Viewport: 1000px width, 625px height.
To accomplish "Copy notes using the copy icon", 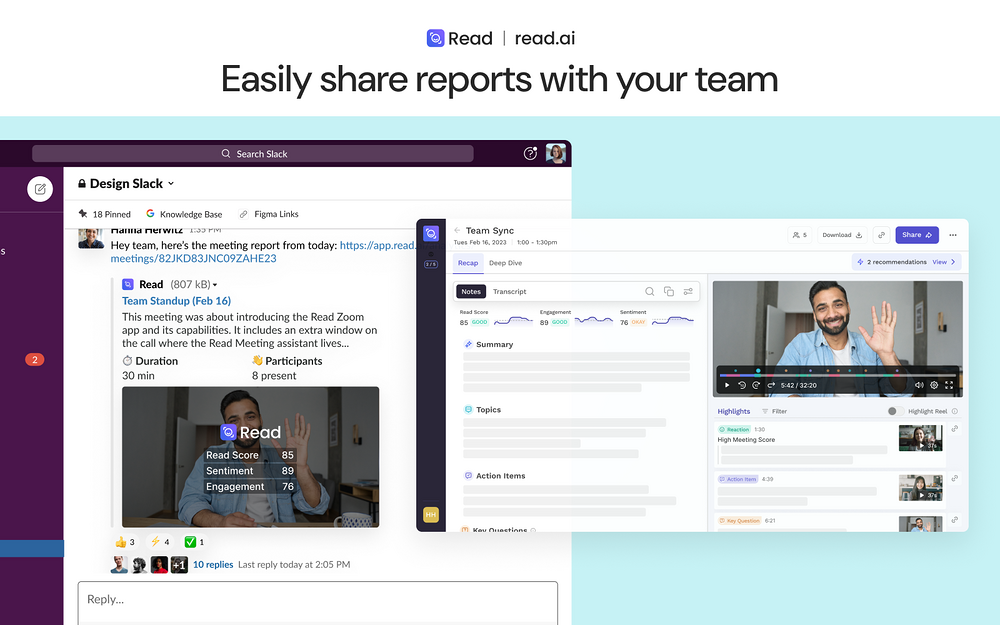I will 668,291.
